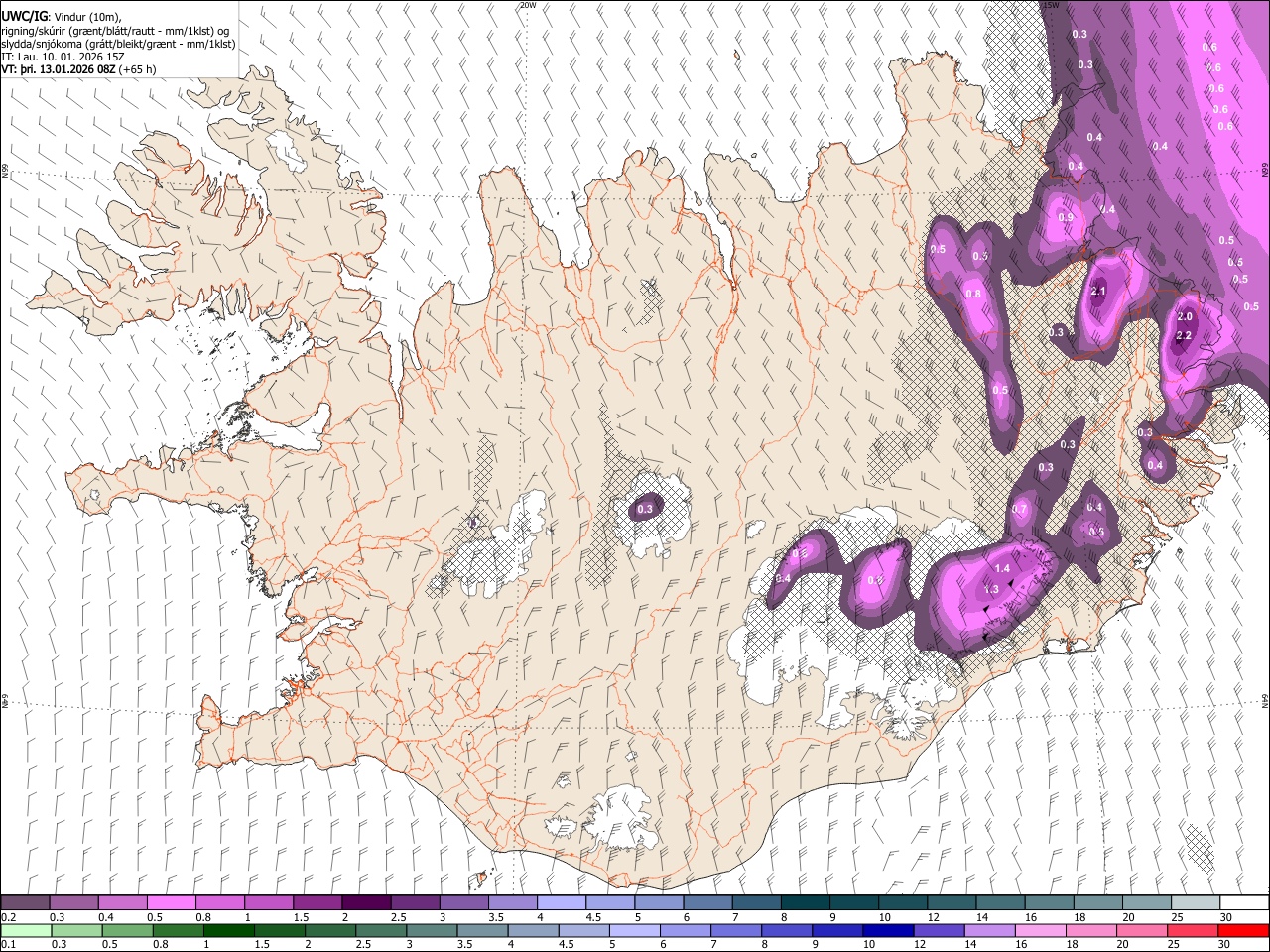1270x952 pixels.
Task: Click the 2.0 snowfall value label
Action: point(1184,317)
